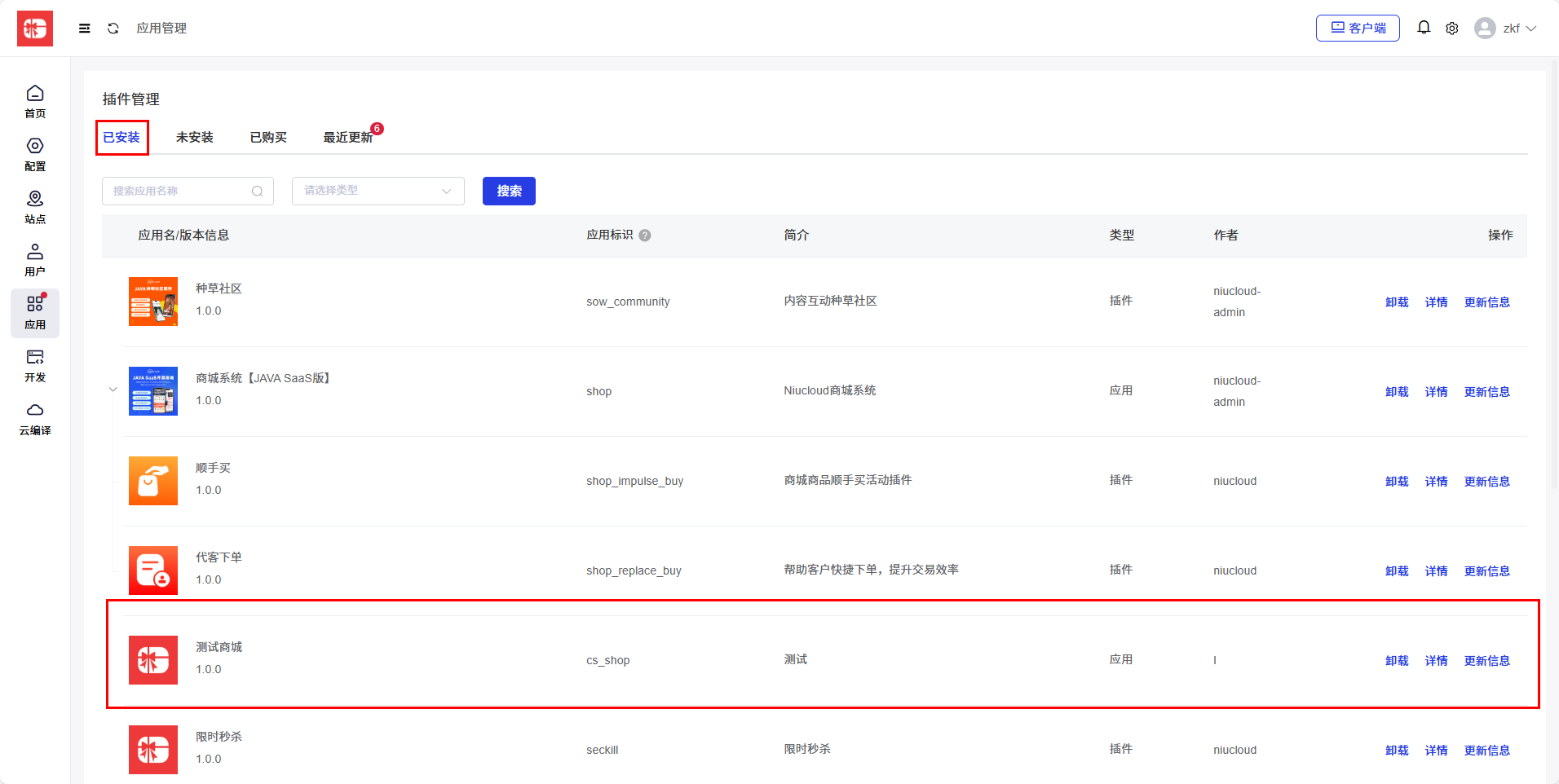The image size is (1559, 784).
Task: Click the notification bell icon
Action: pyautogui.click(x=1423, y=28)
